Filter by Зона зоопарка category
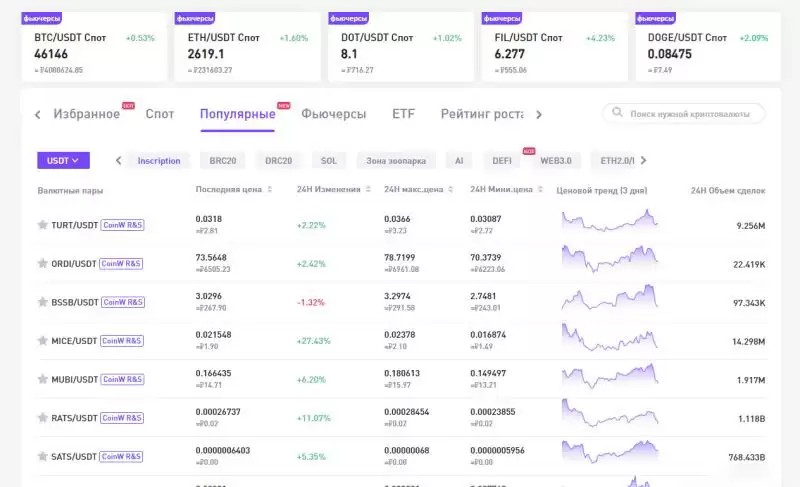This screenshot has height=487, width=800. [x=396, y=160]
